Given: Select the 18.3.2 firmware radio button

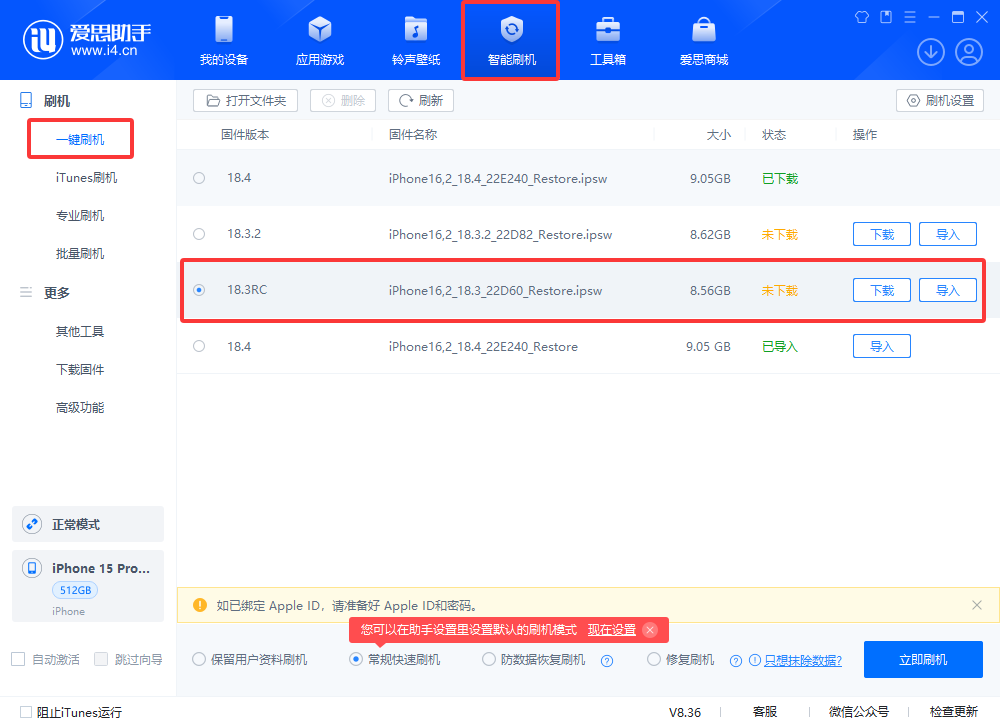Looking at the screenshot, I should [199, 234].
